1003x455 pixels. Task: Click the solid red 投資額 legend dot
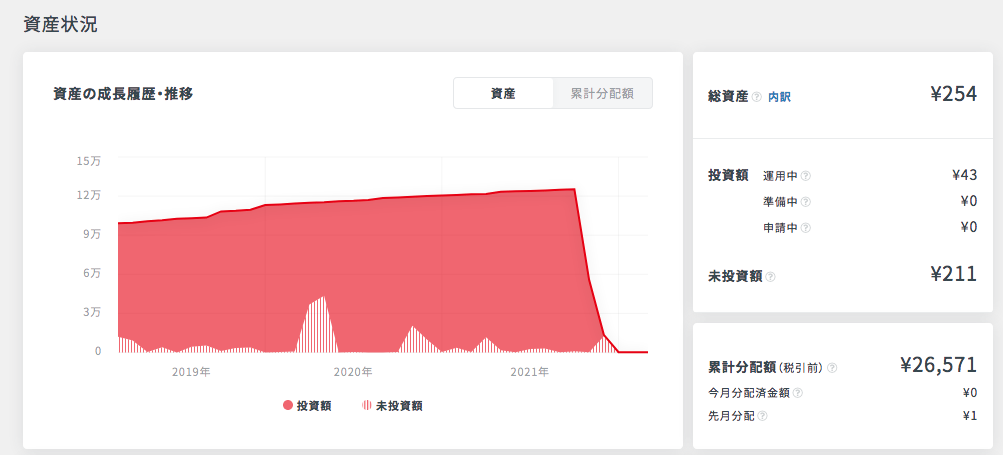click(x=288, y=406)
